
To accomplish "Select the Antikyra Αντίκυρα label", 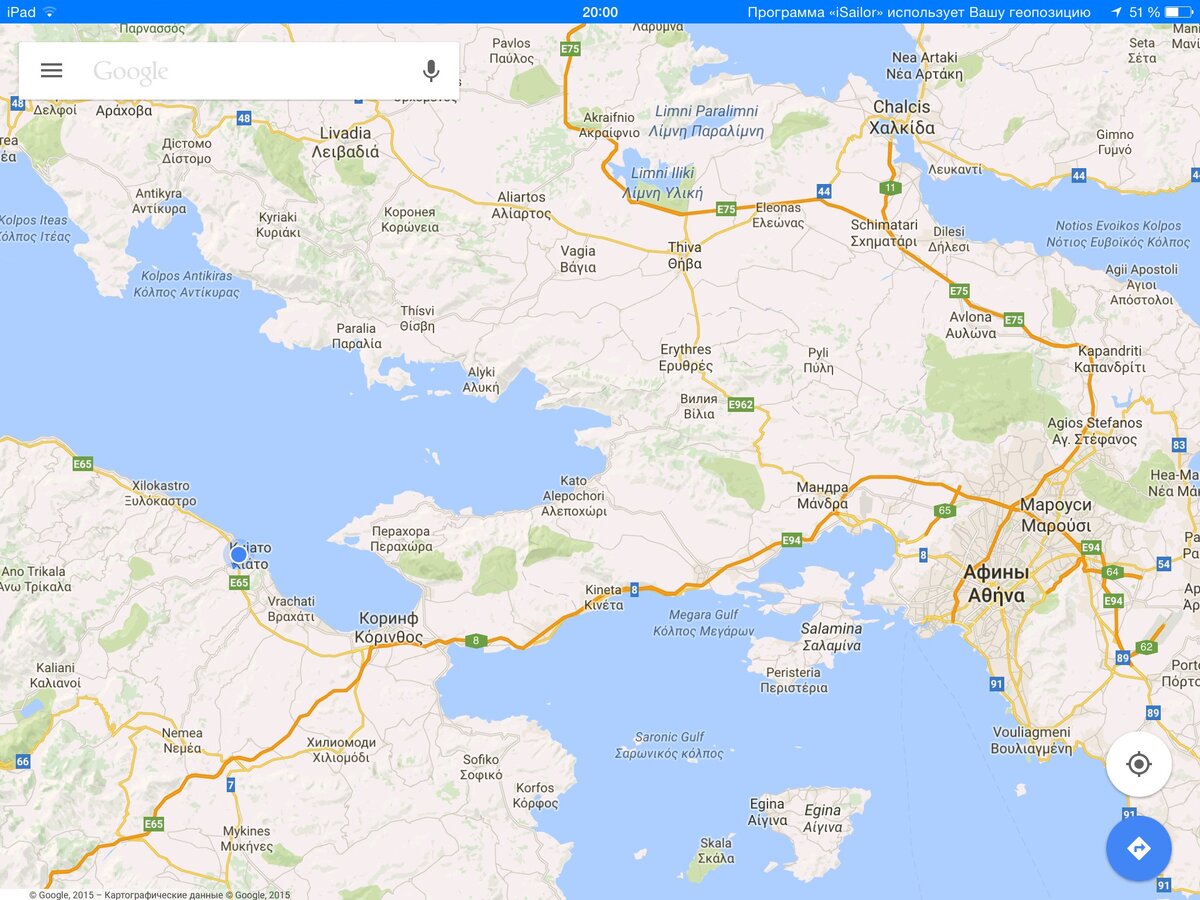I will (x=159, y=200).
